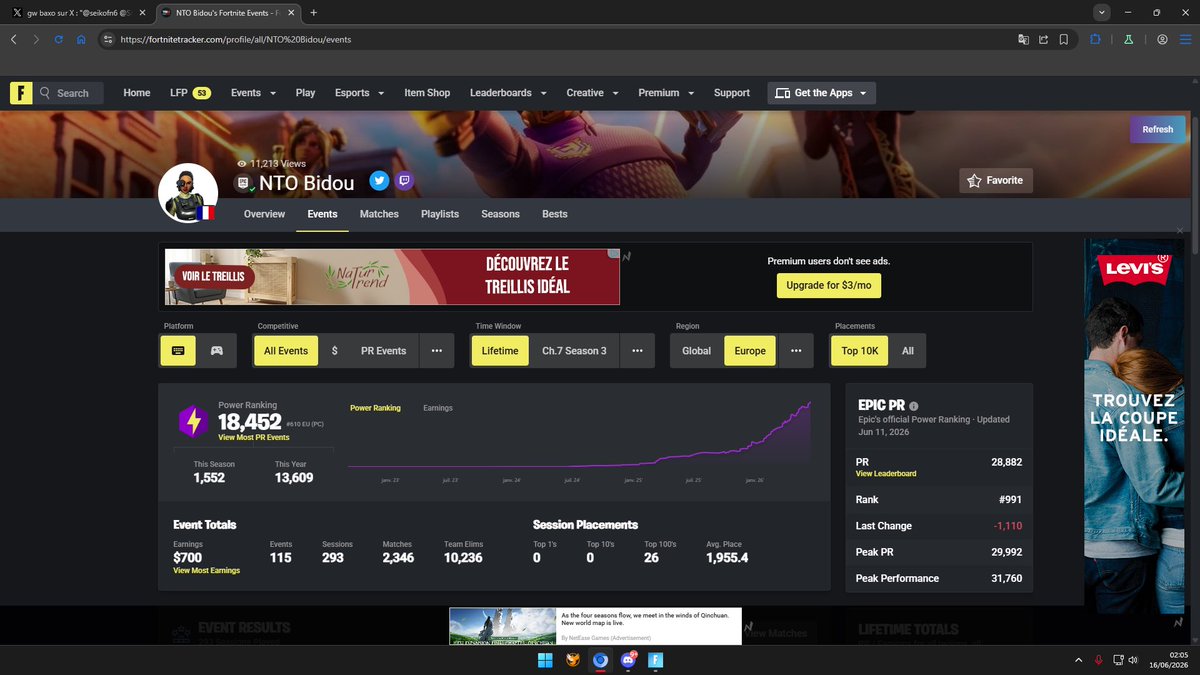Open View Most Earnings link

coord(207,570)
